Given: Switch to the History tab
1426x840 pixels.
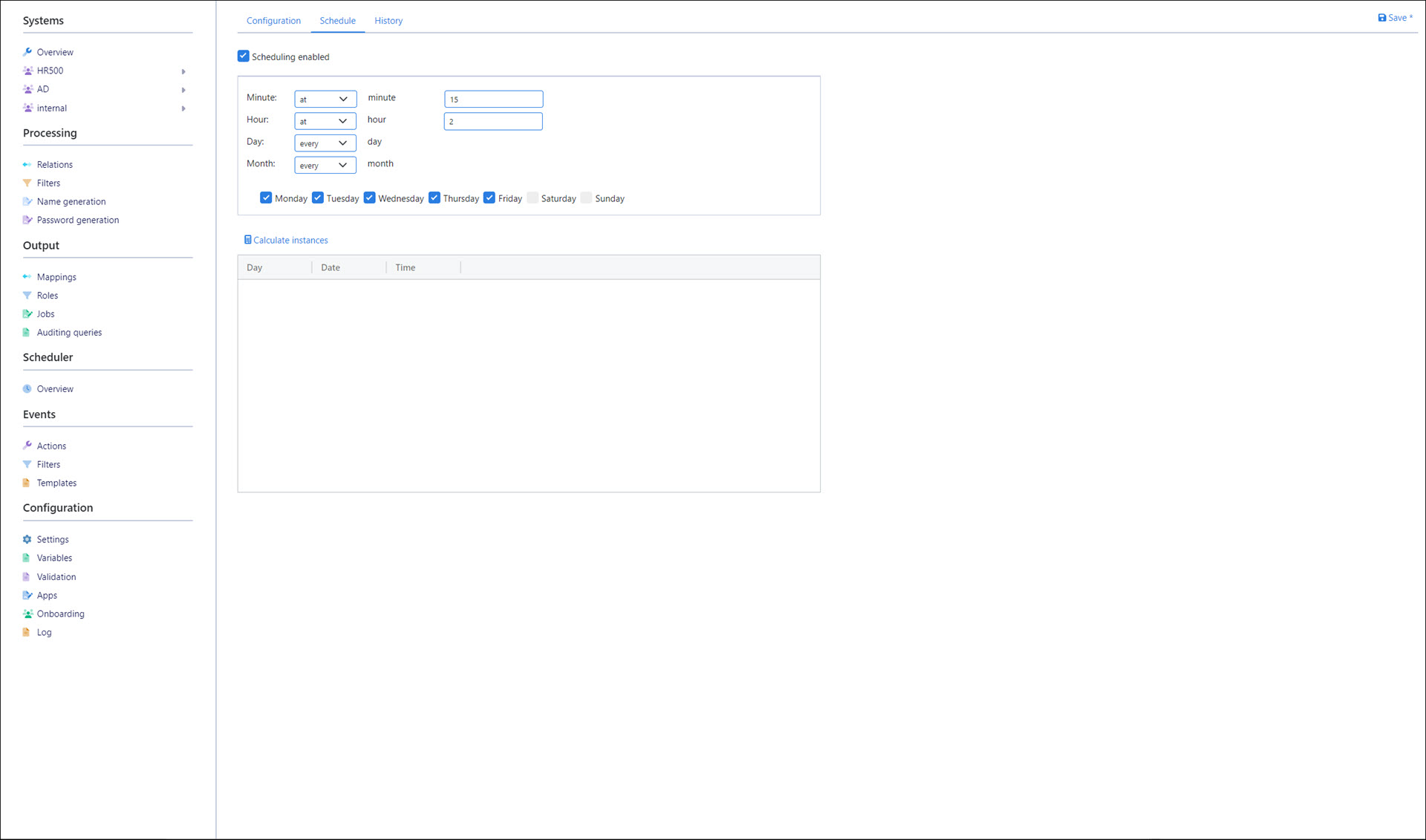Looking at the screenshot, I should pos(388,21).
